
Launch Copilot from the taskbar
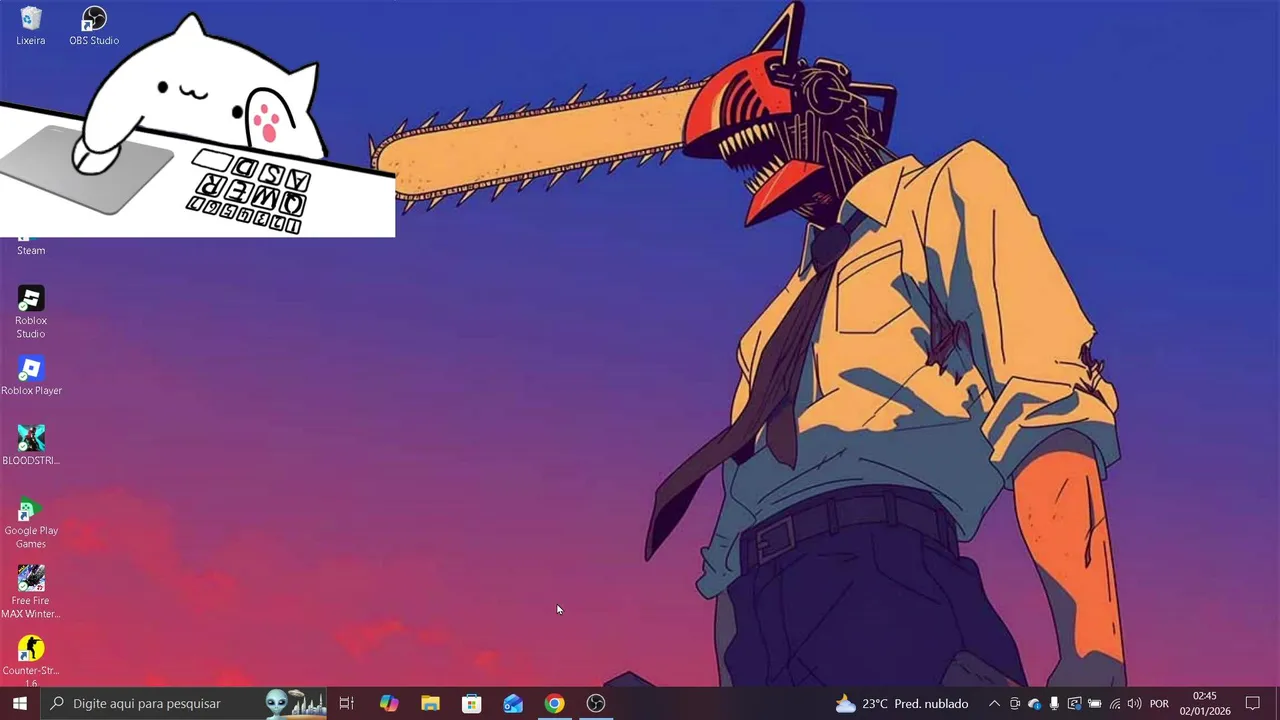pos(389,704)
